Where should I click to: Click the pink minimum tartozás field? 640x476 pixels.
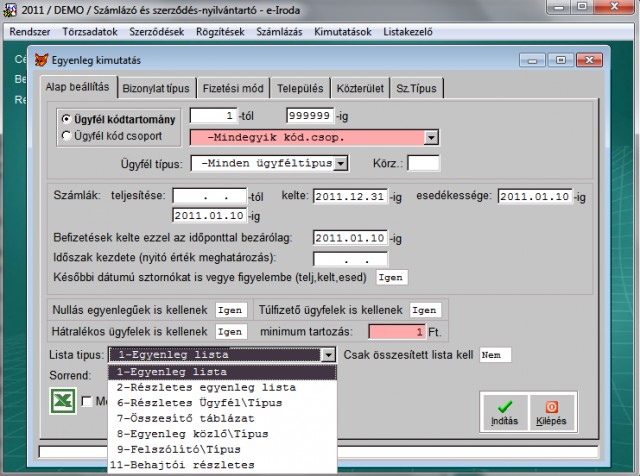click(404, 331)
